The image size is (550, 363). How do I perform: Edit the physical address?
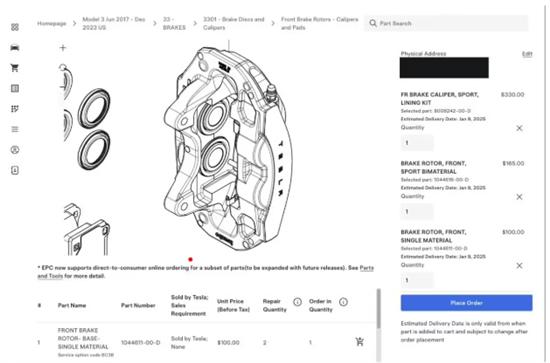tap(527, 54)
